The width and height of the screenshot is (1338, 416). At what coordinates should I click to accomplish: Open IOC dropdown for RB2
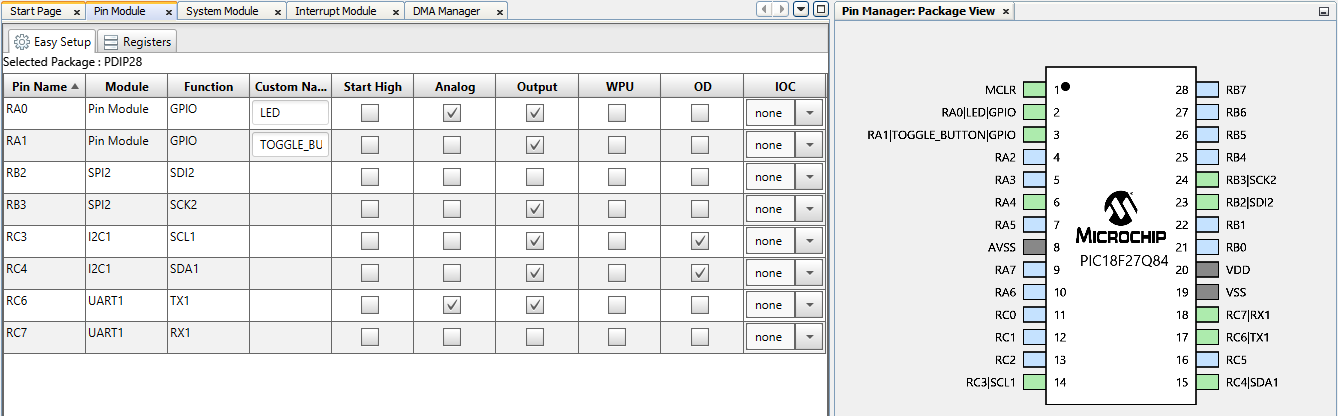pos(809,177)
